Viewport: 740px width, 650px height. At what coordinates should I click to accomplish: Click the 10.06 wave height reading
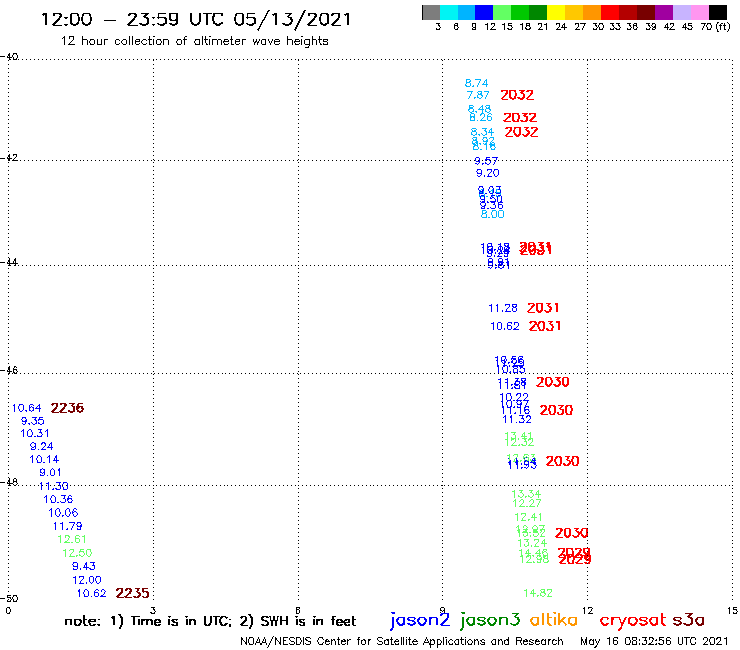(63, 513)
